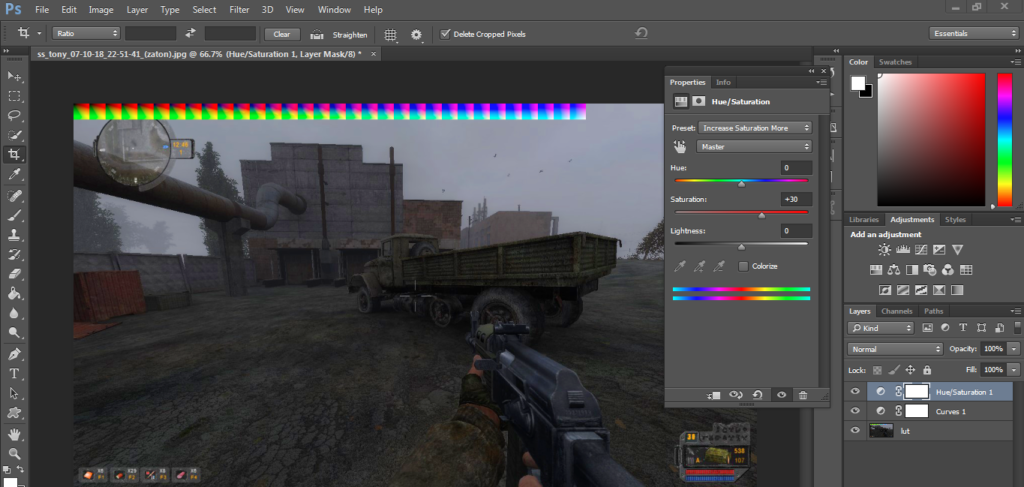Select the Eyedropper tool
Viewport: 1024px width, 487px height.
[14, 175]
